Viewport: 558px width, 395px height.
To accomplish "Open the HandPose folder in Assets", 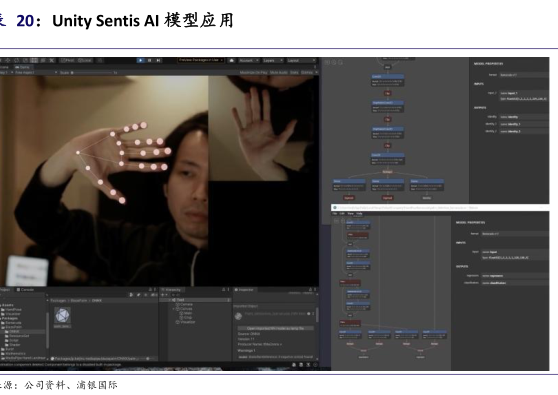I will (11, 310).
